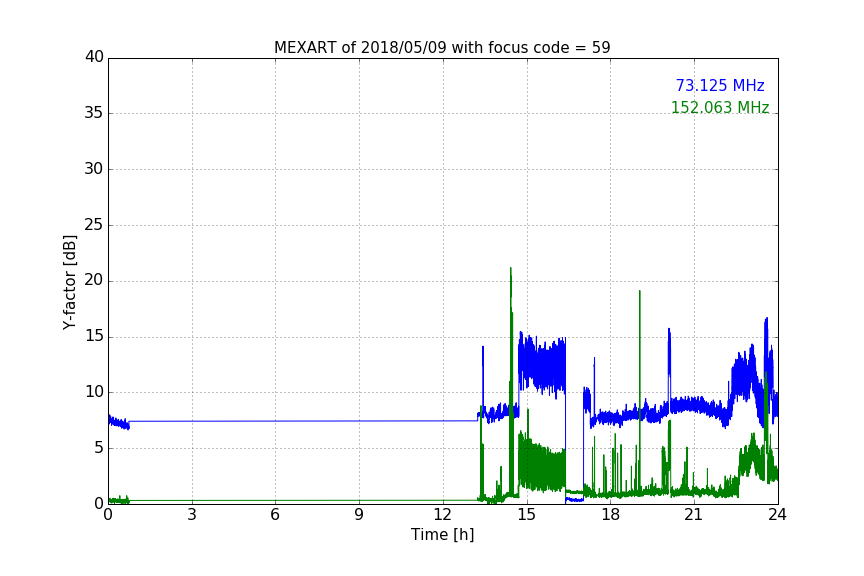
Task: Click the x-axis tick label '9'
Action: [359, 515]
